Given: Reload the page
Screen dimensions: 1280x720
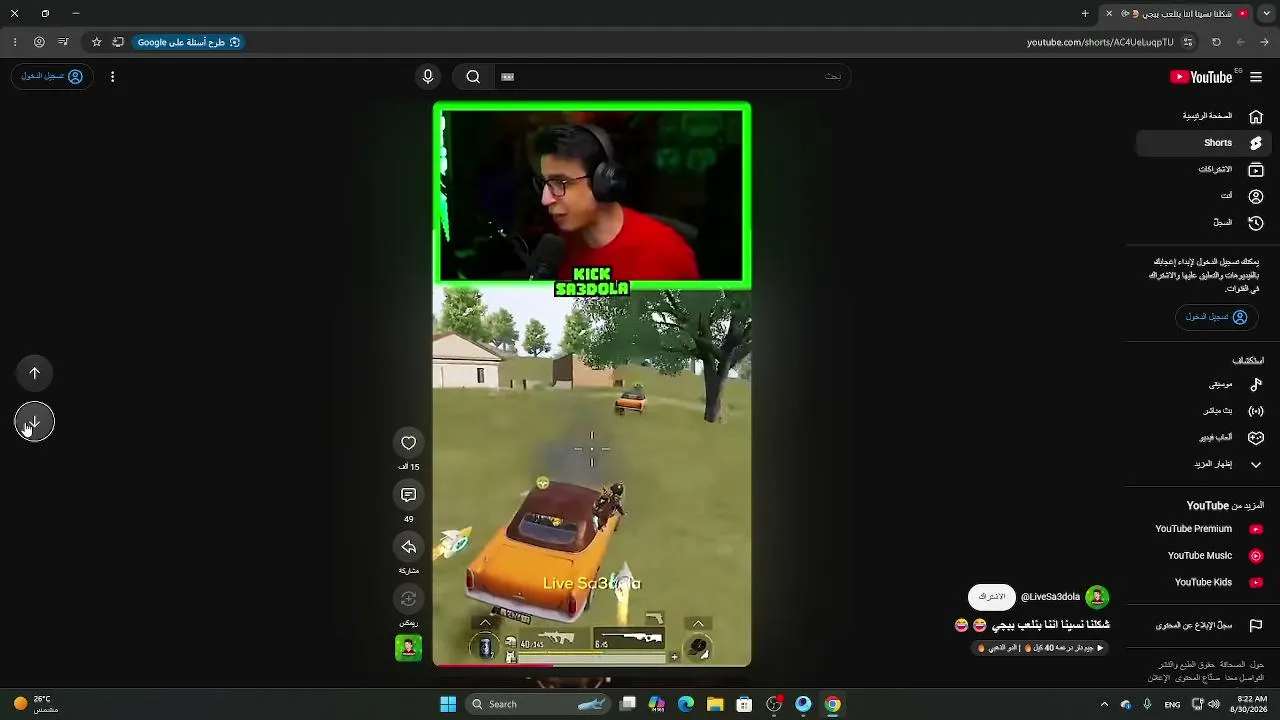Looking at the screenshot, I should coord(1216,42).
